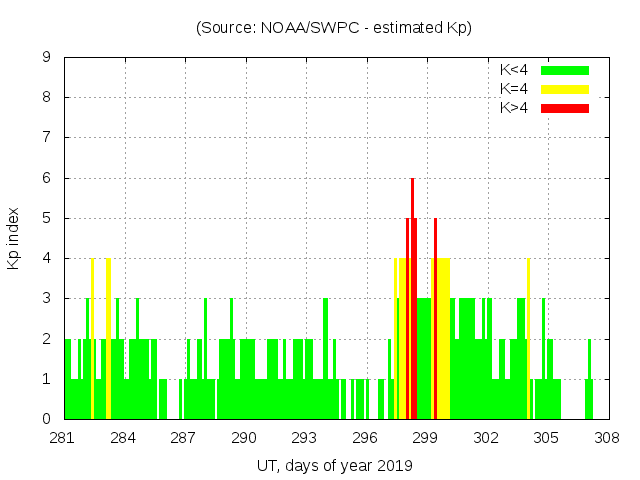Screen dimensions: 640x480
Task: Select the K>4 legend label text
Action: (514, 107)
